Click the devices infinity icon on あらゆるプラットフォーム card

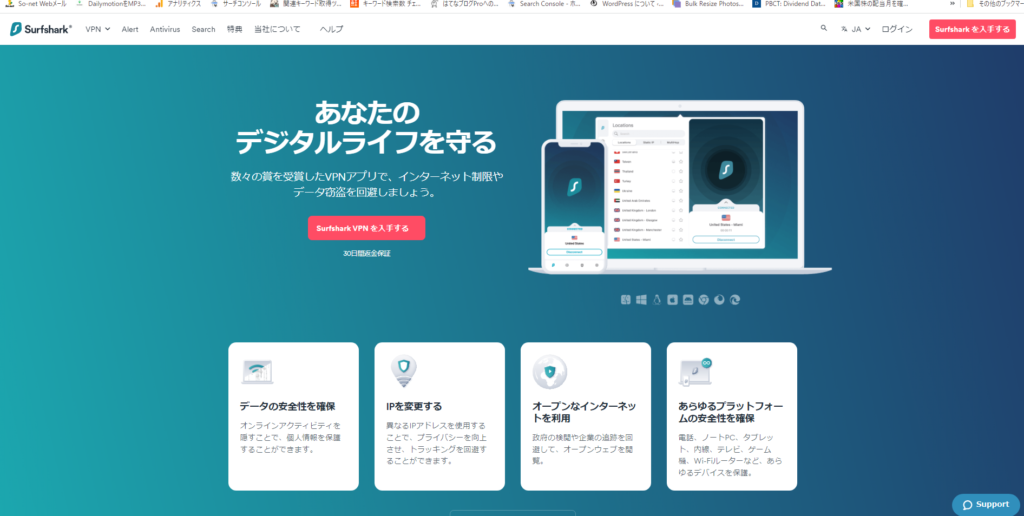pyautogui.click(x=696, y=372)
